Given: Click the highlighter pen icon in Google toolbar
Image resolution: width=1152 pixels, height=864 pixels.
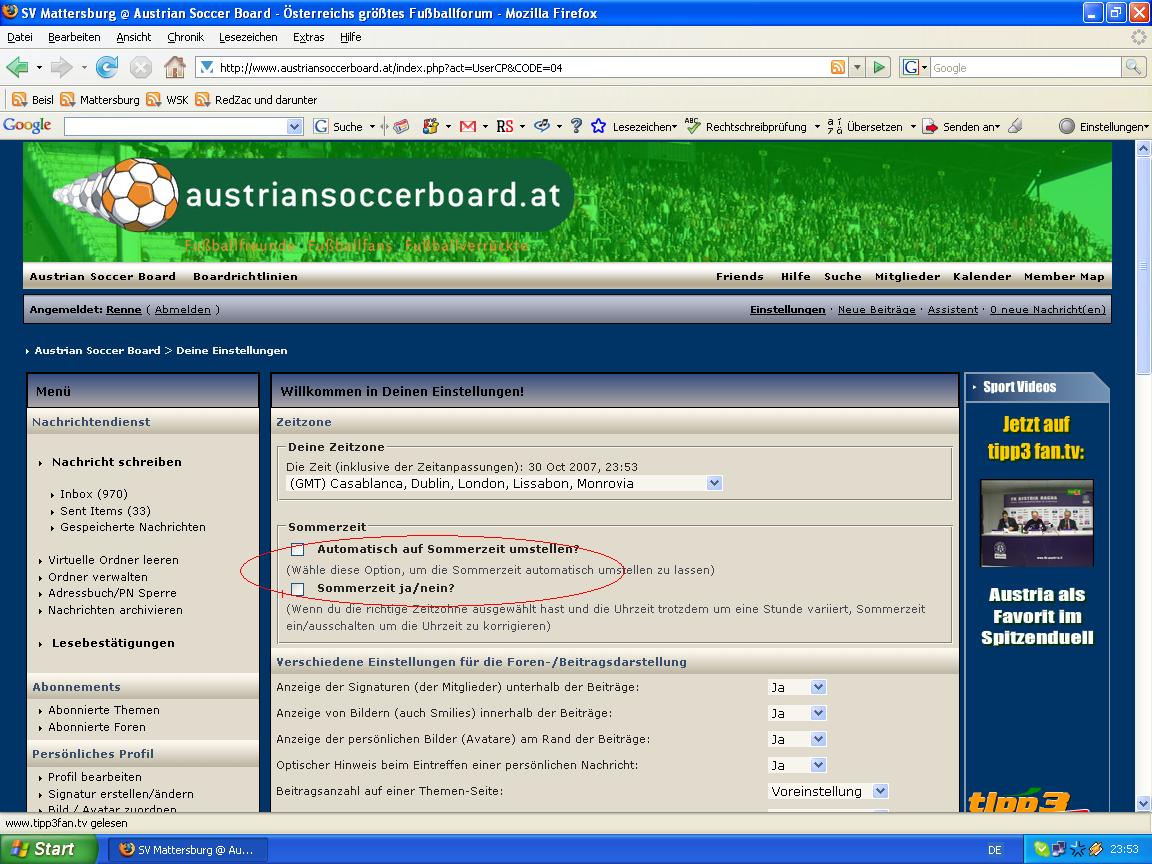Looking at the screenshot, I should [1015, 126].
